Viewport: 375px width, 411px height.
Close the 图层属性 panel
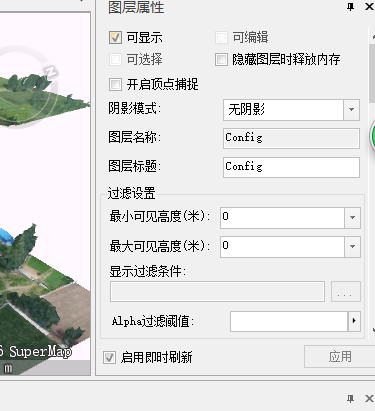coord(369,7)
